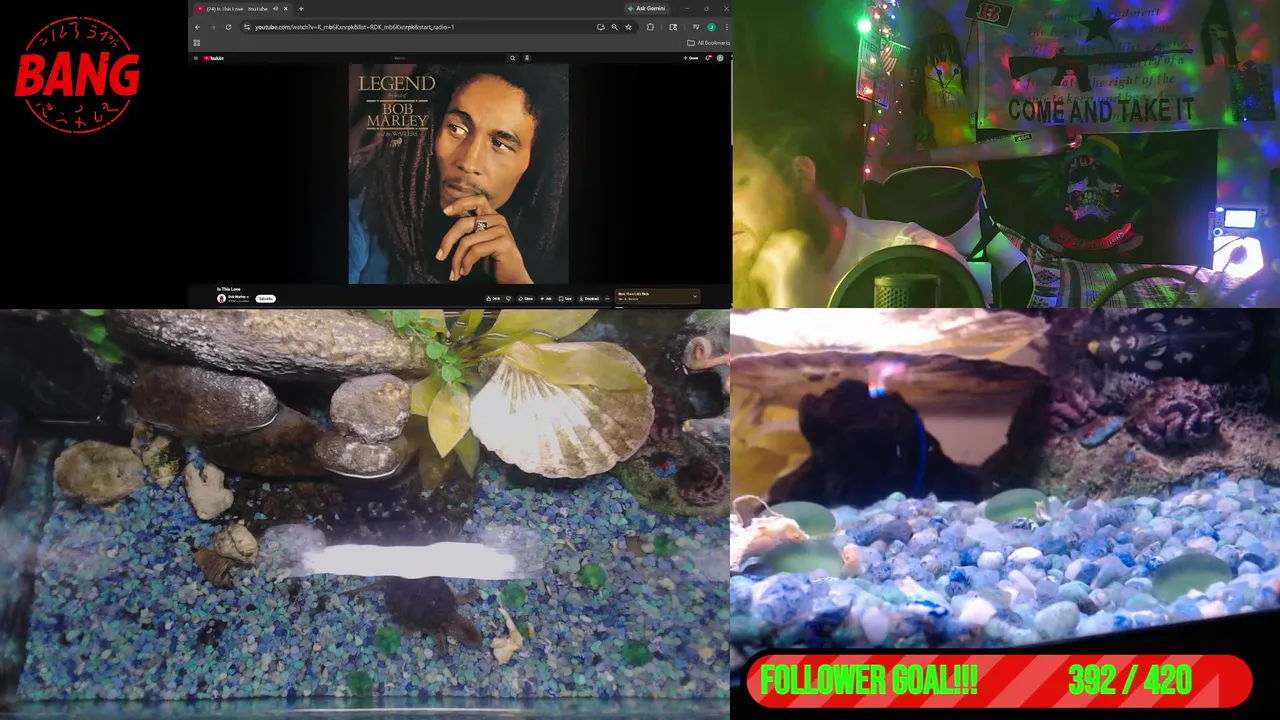Open the media control toolbar icon
This screenshot has height=720, width=1280.
click(696, 27)
